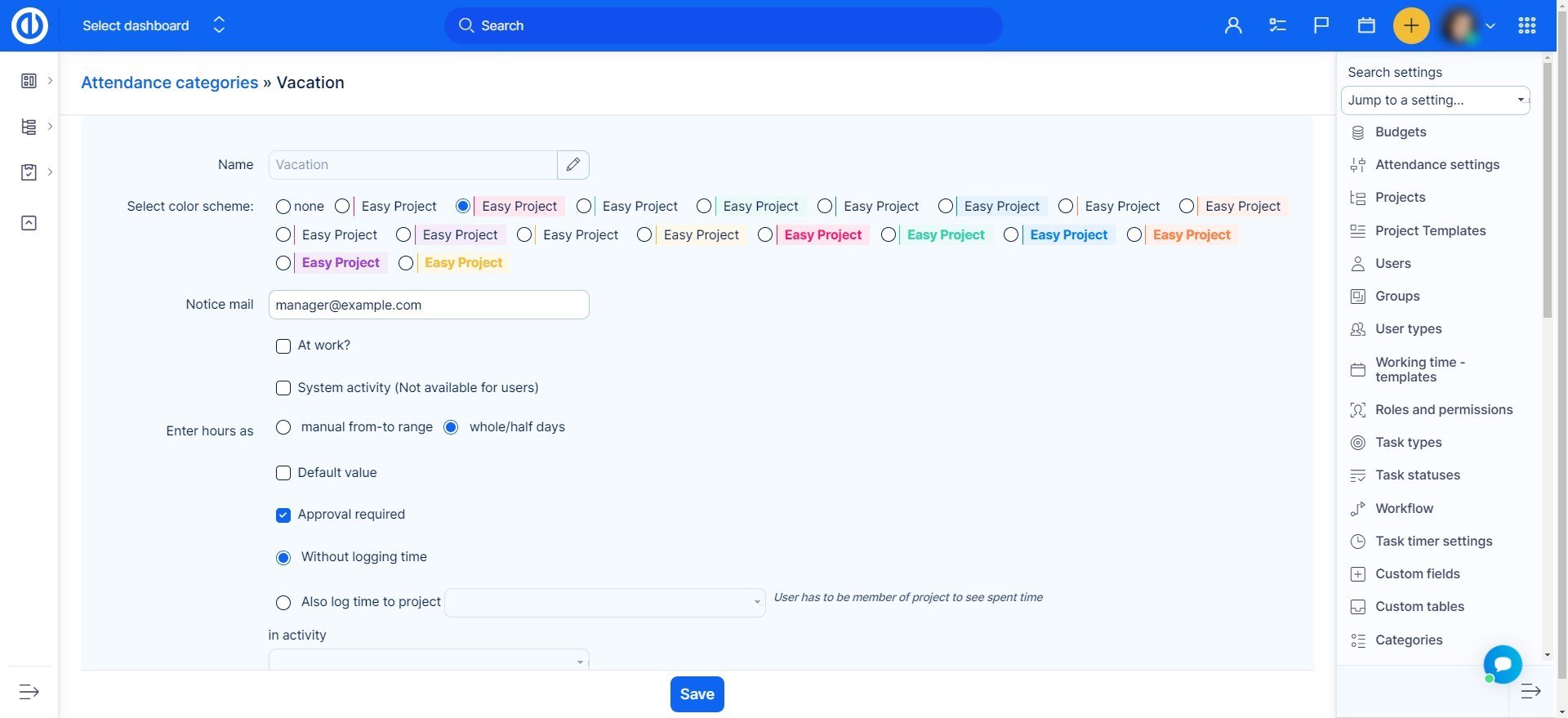Open the user profile icon in top bar
Image resolution: width=1568 pixels, height=718 pixels.
pos(1233,26)
